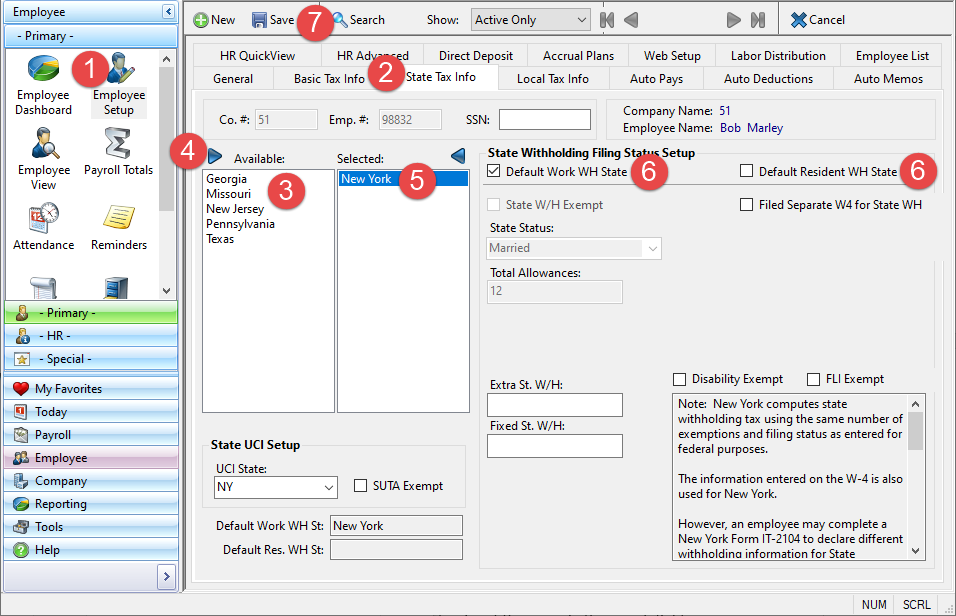Click the Extra St. W/H field

pyautogui.click(x=555, y=405)
